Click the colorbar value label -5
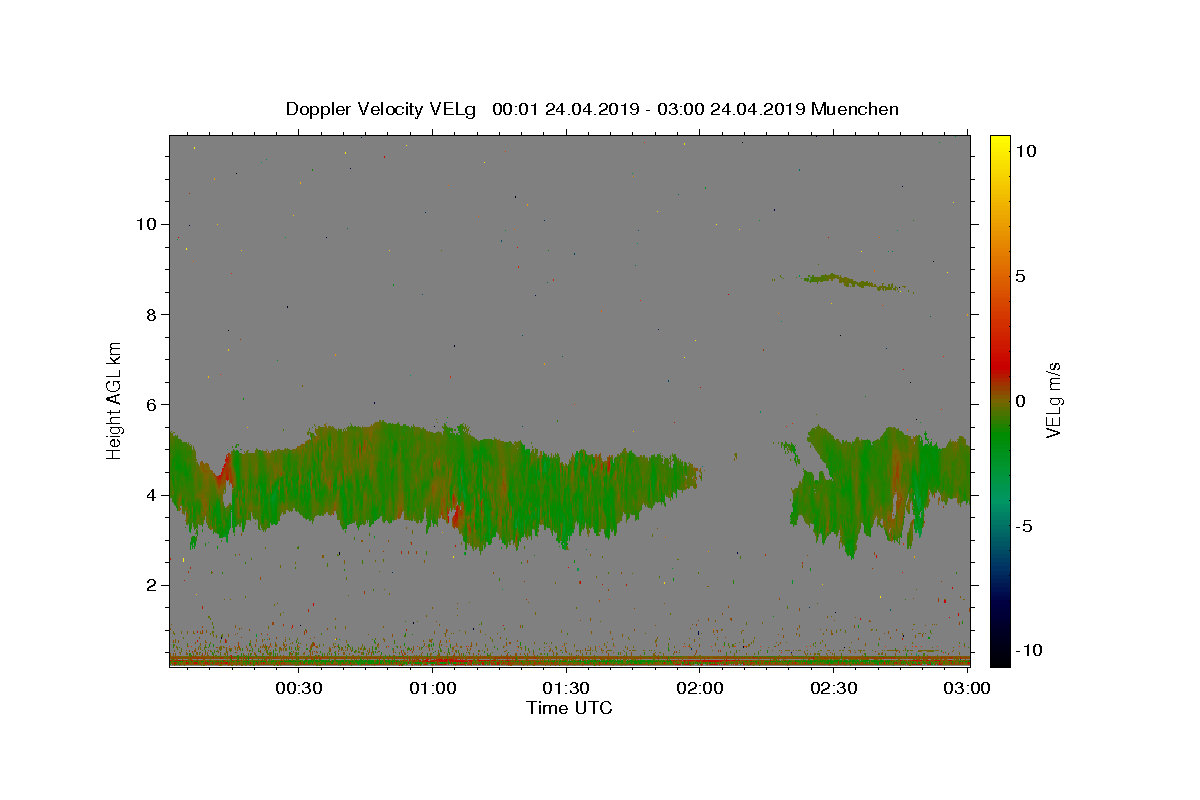 click(x=1023, y=526)
